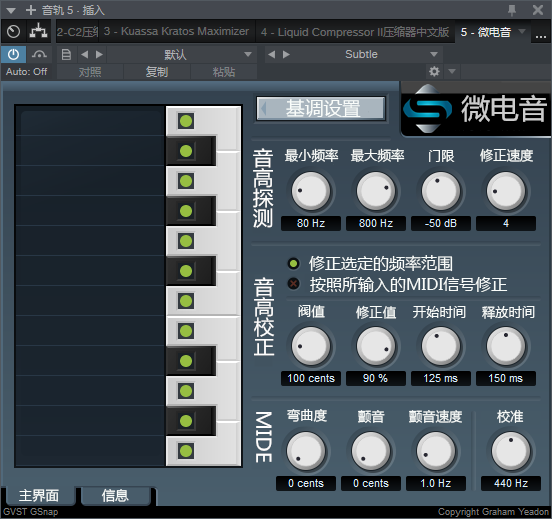
Task: Click the 最大频率 knob
Action: point(376,191)
